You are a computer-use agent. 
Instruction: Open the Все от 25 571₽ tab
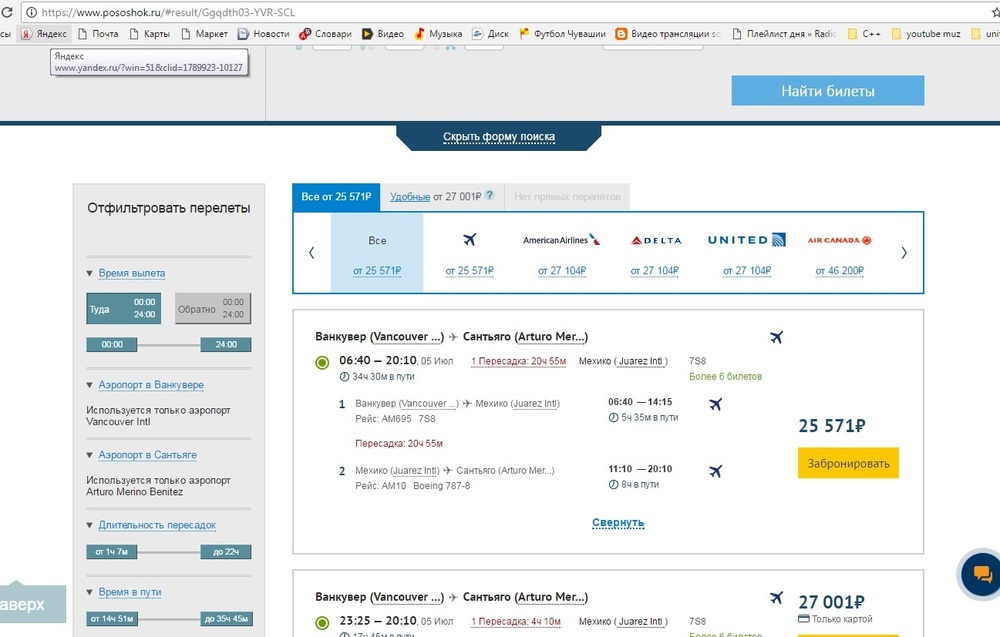point(336,196)
